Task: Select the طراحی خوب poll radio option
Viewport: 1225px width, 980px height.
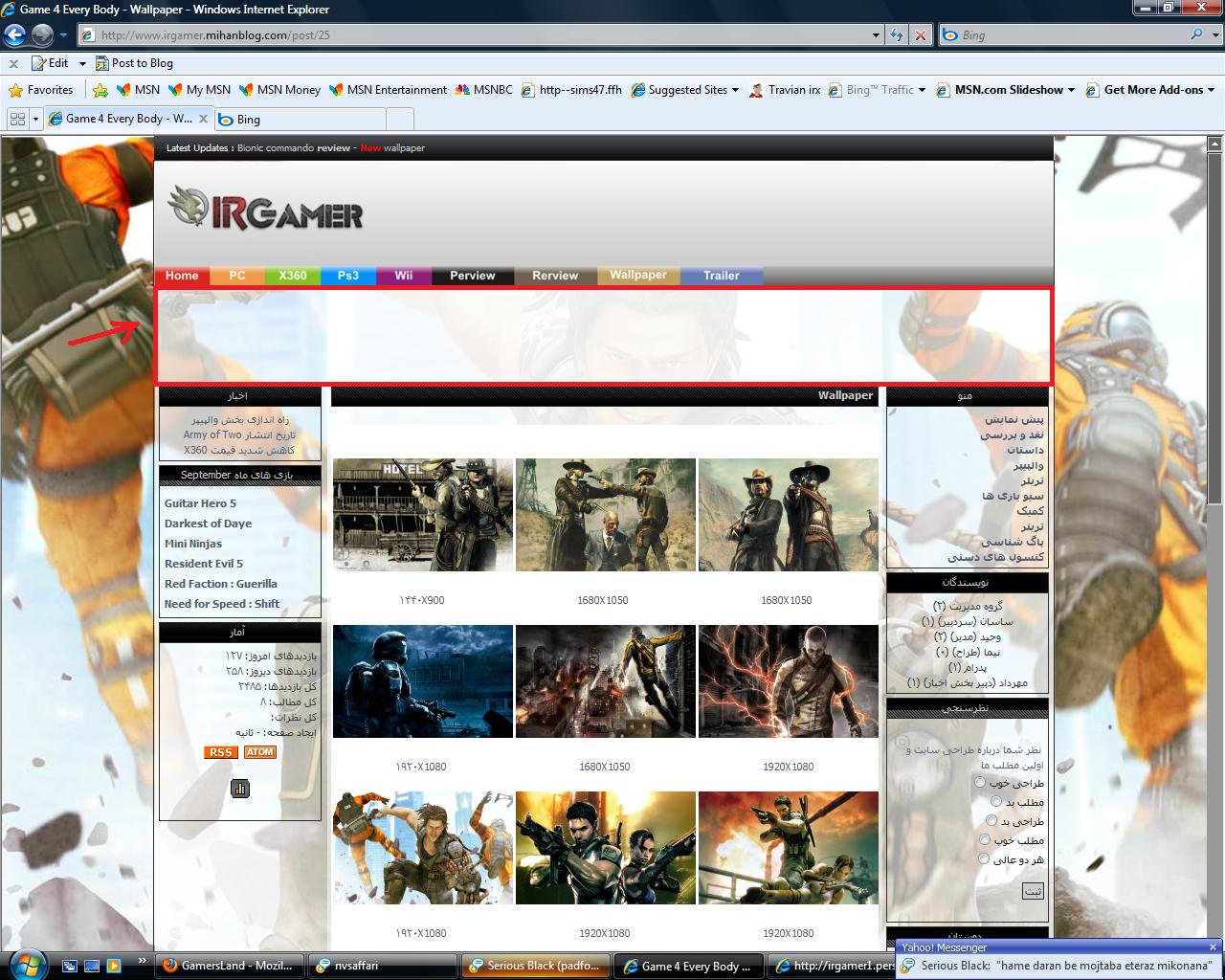Action: (980, 782)
